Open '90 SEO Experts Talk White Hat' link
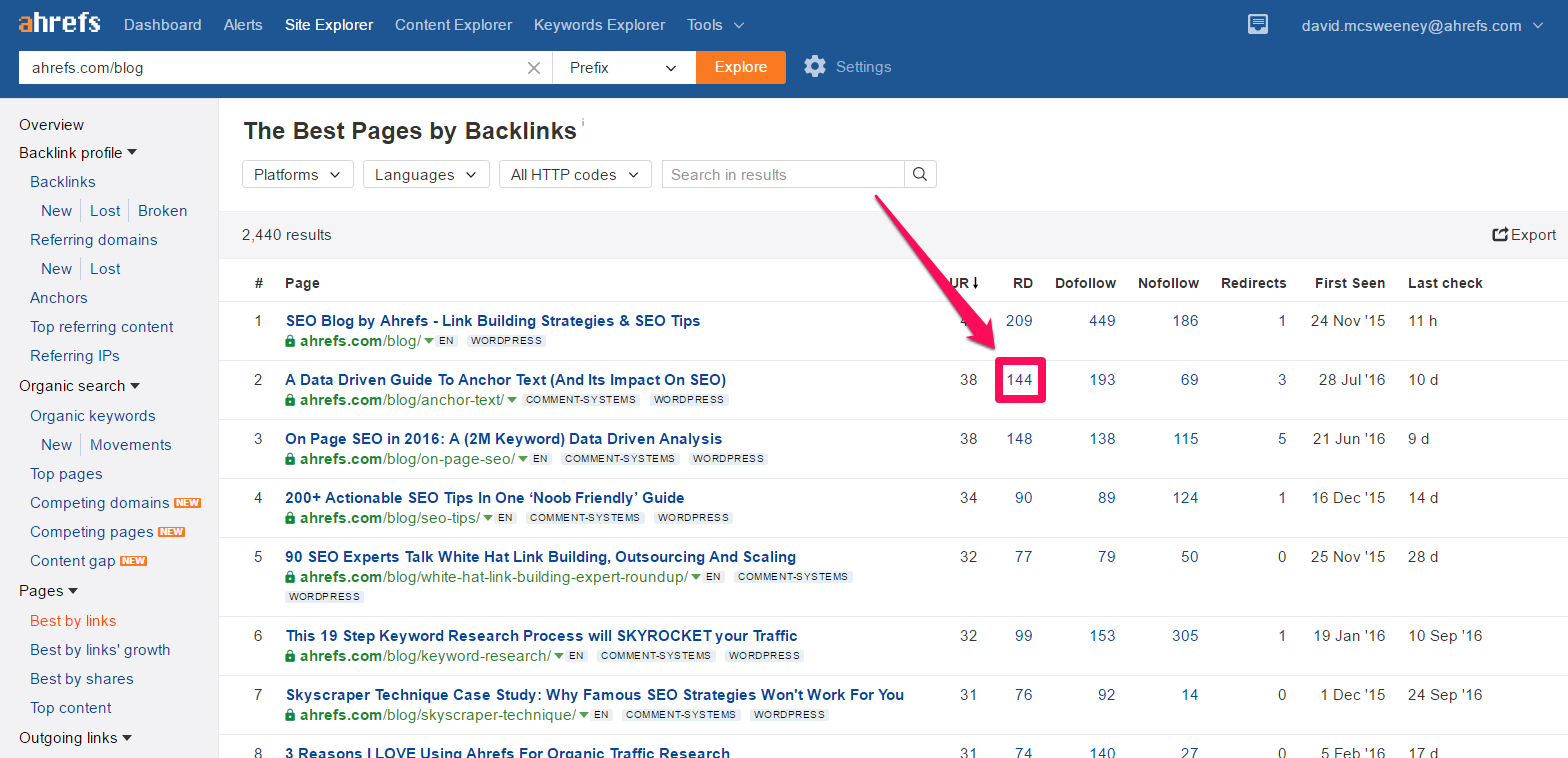Screen dimensions: 1568x758 tap(541, 557)
